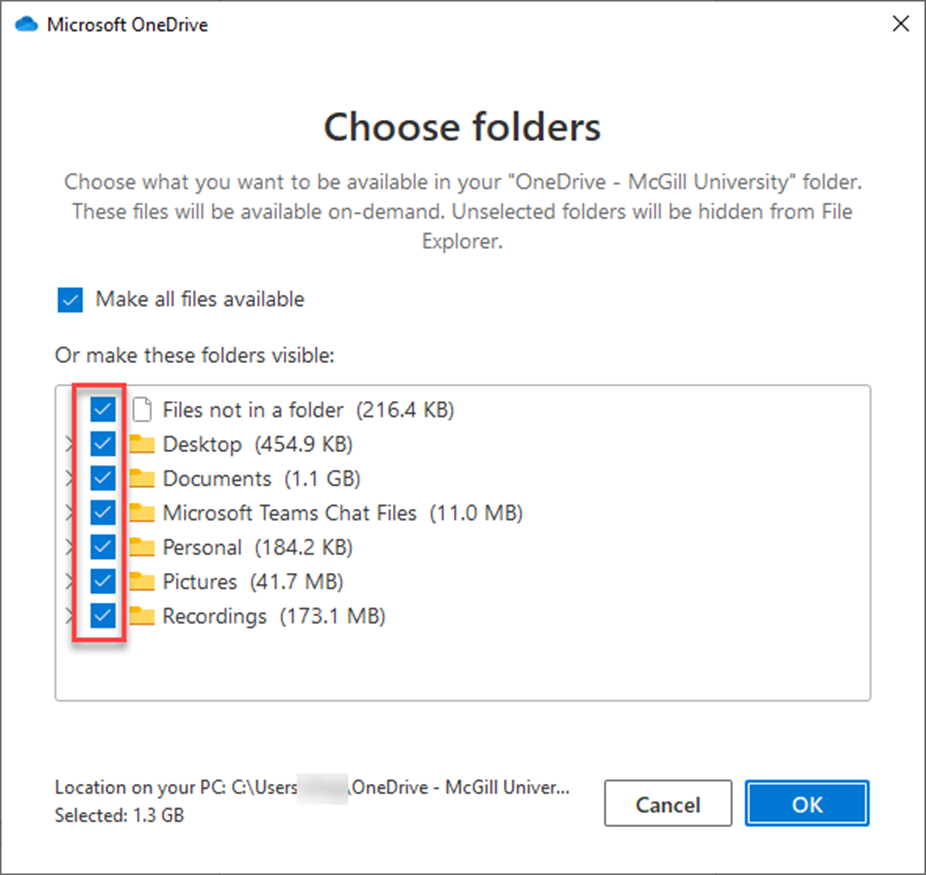Expand the Microsoft Teams Chat Files folder

tap(67, 512)
